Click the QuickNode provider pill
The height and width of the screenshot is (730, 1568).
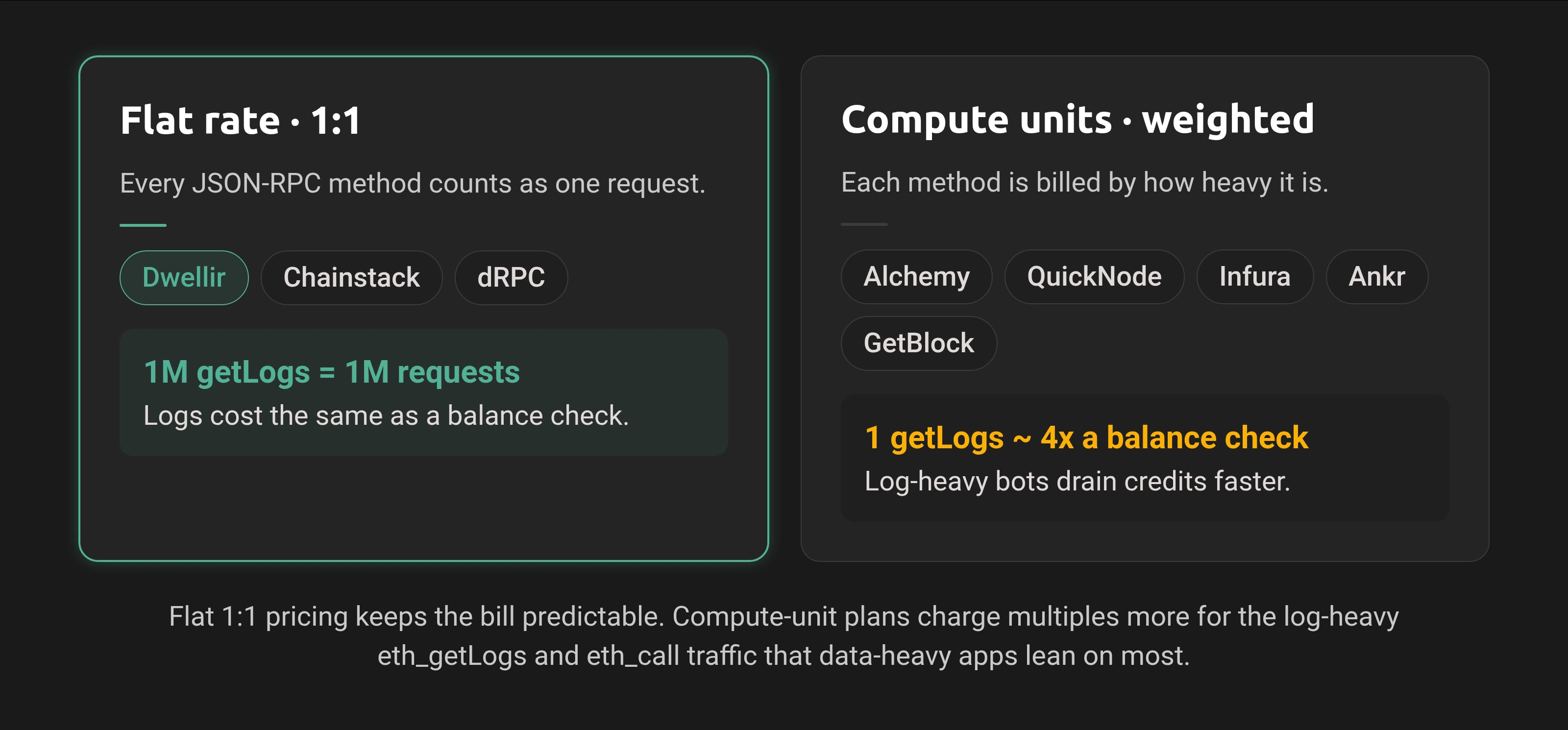(1094, 276)
